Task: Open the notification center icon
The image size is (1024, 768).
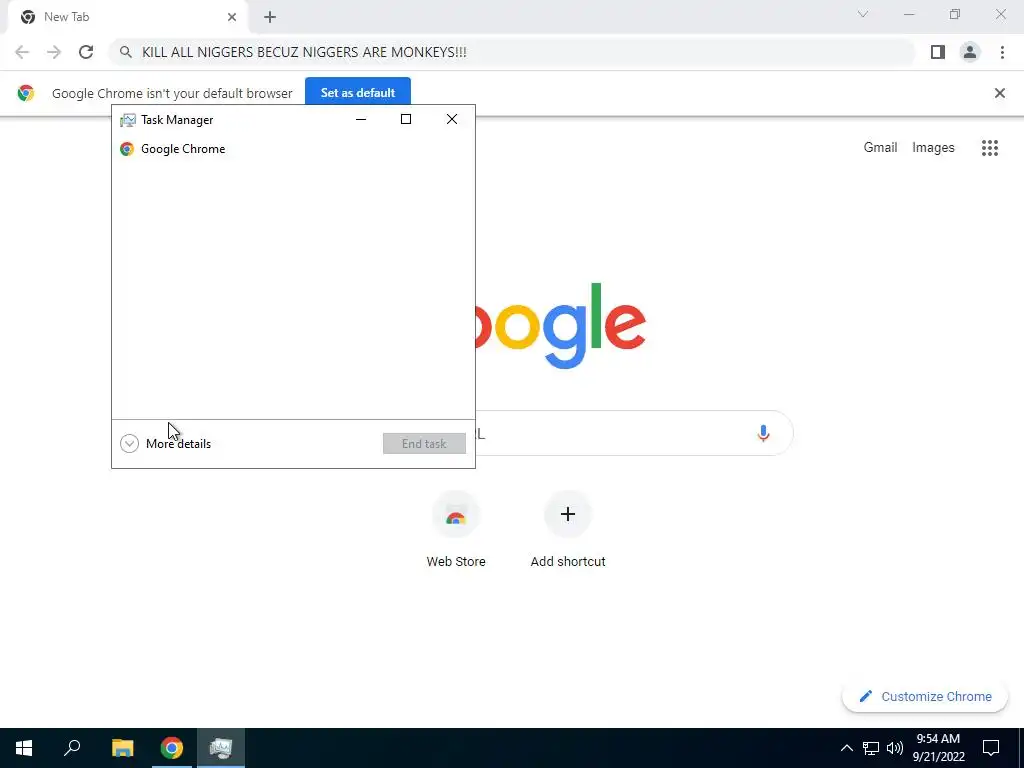Action: pos(991,748)
